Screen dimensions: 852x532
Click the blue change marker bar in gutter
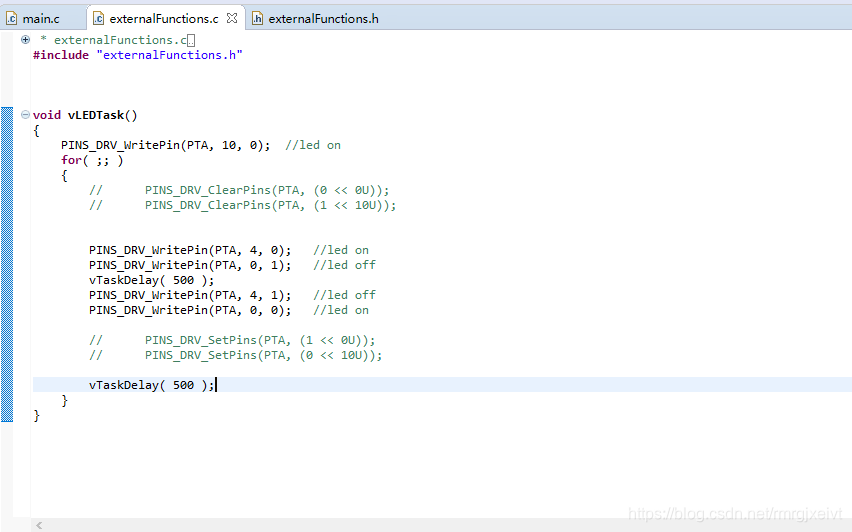pos(7,265)
